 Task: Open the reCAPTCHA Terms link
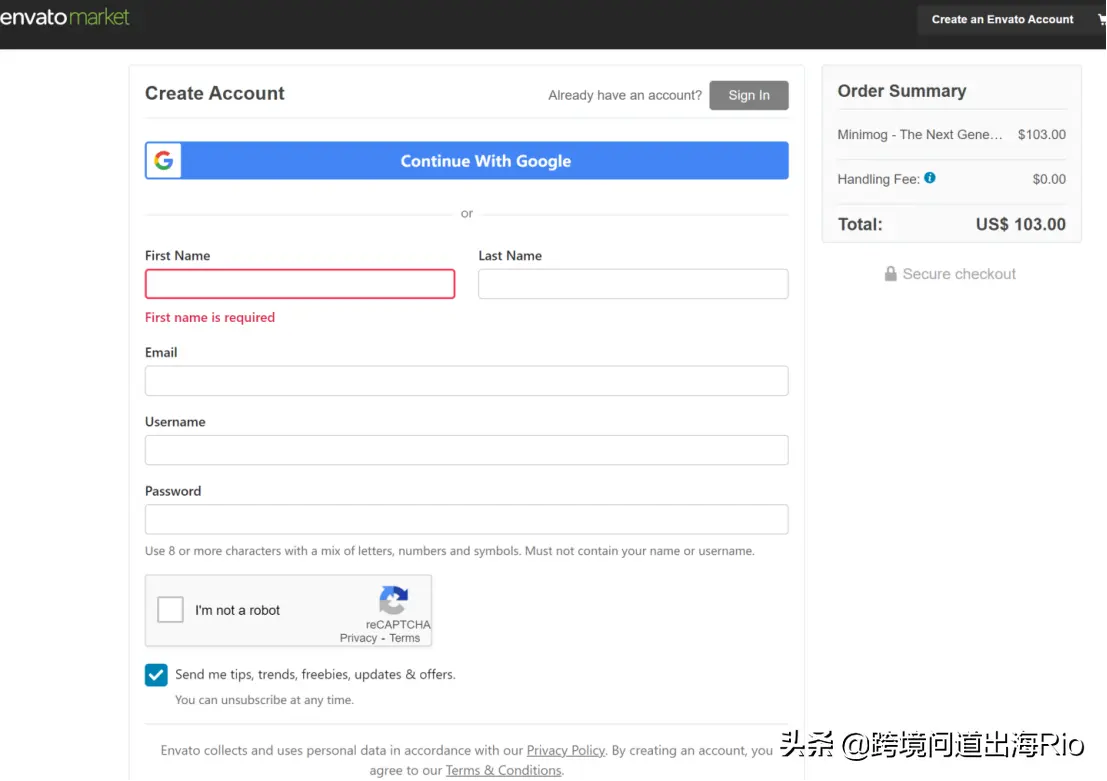405,638
